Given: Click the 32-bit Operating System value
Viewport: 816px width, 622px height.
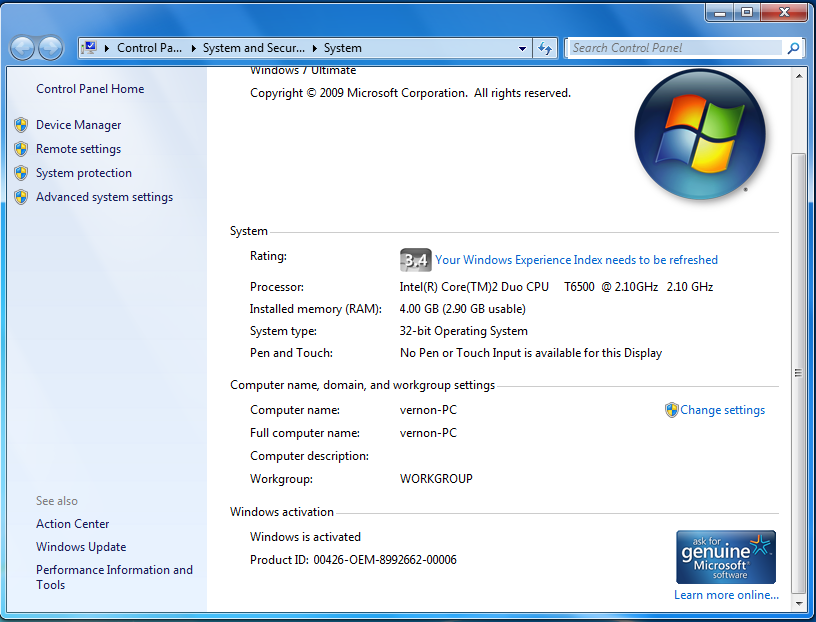Looking at the screenshot, I should pos(463,331).
